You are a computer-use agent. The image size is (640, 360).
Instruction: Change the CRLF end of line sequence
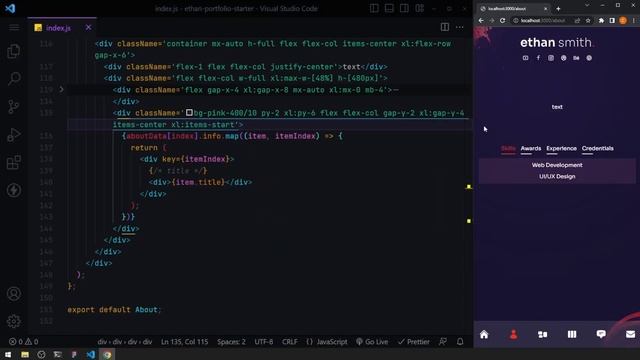[x=290, y=342]
